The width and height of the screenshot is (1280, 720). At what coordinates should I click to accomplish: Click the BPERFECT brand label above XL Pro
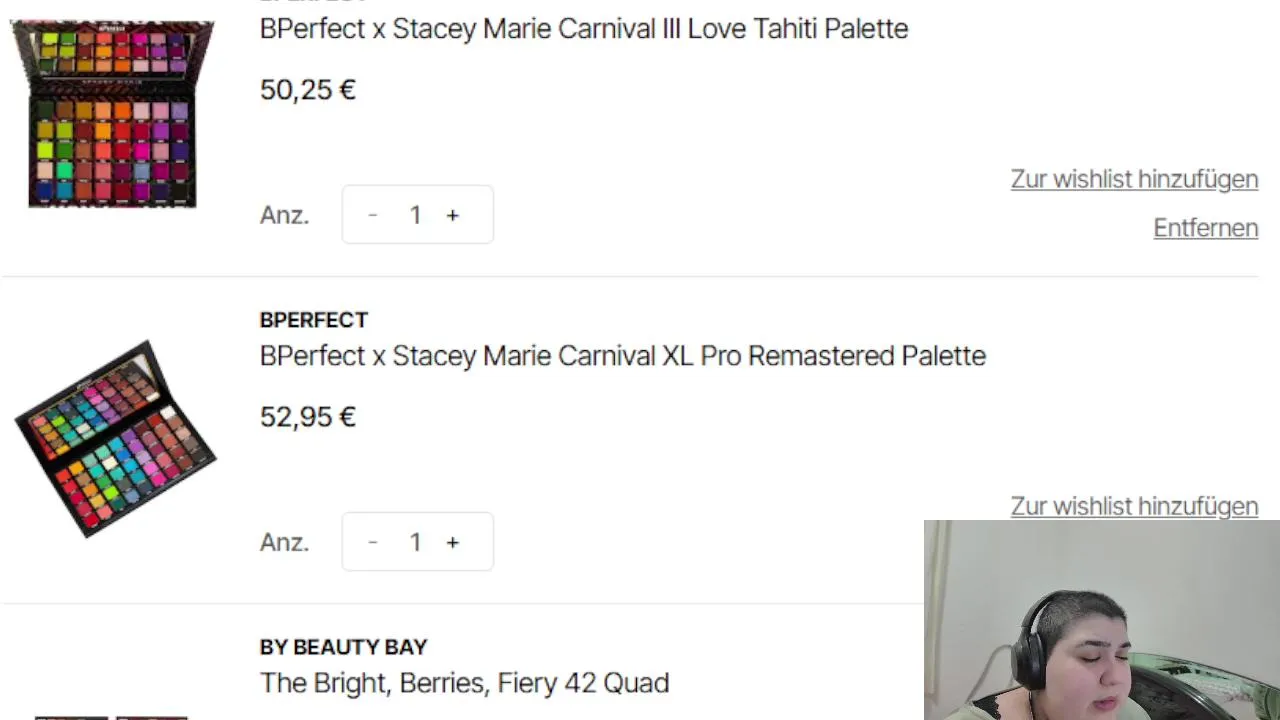click(x=314, y=320)
